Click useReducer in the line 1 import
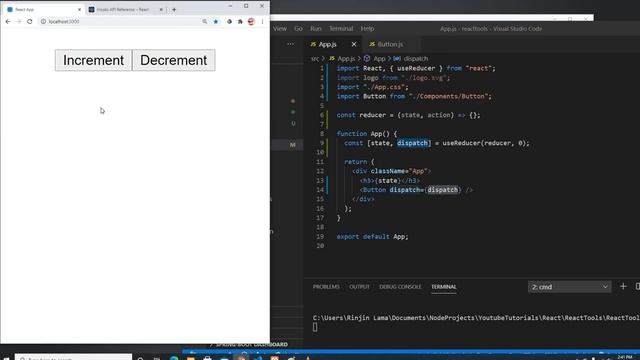640x360 pixels. (416, 69)
